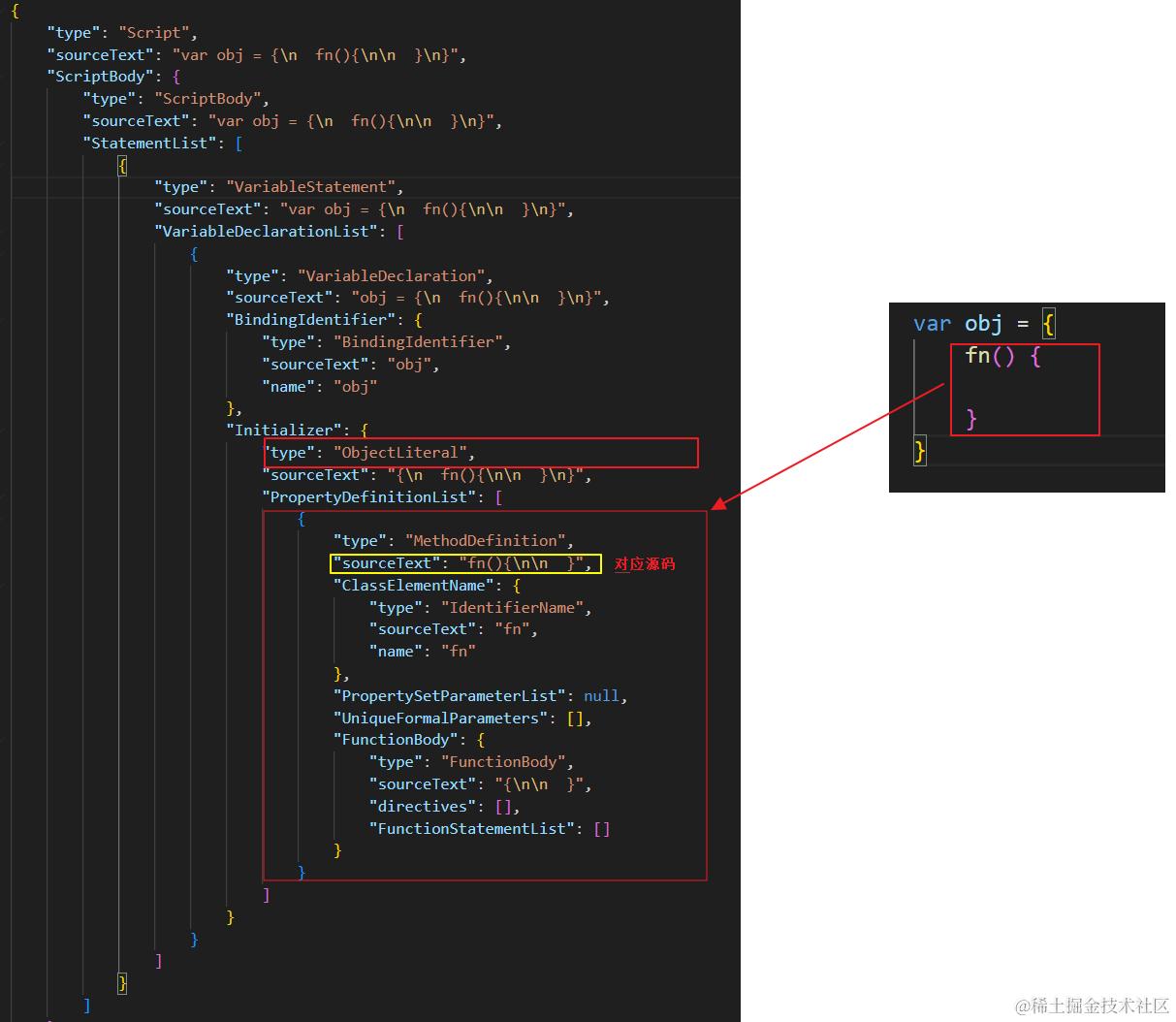Image resolution: width=1176 pixels, height=1022 pixels.
Task: Click the "PropertySetParameterList": null line
Action: point(481,697)
